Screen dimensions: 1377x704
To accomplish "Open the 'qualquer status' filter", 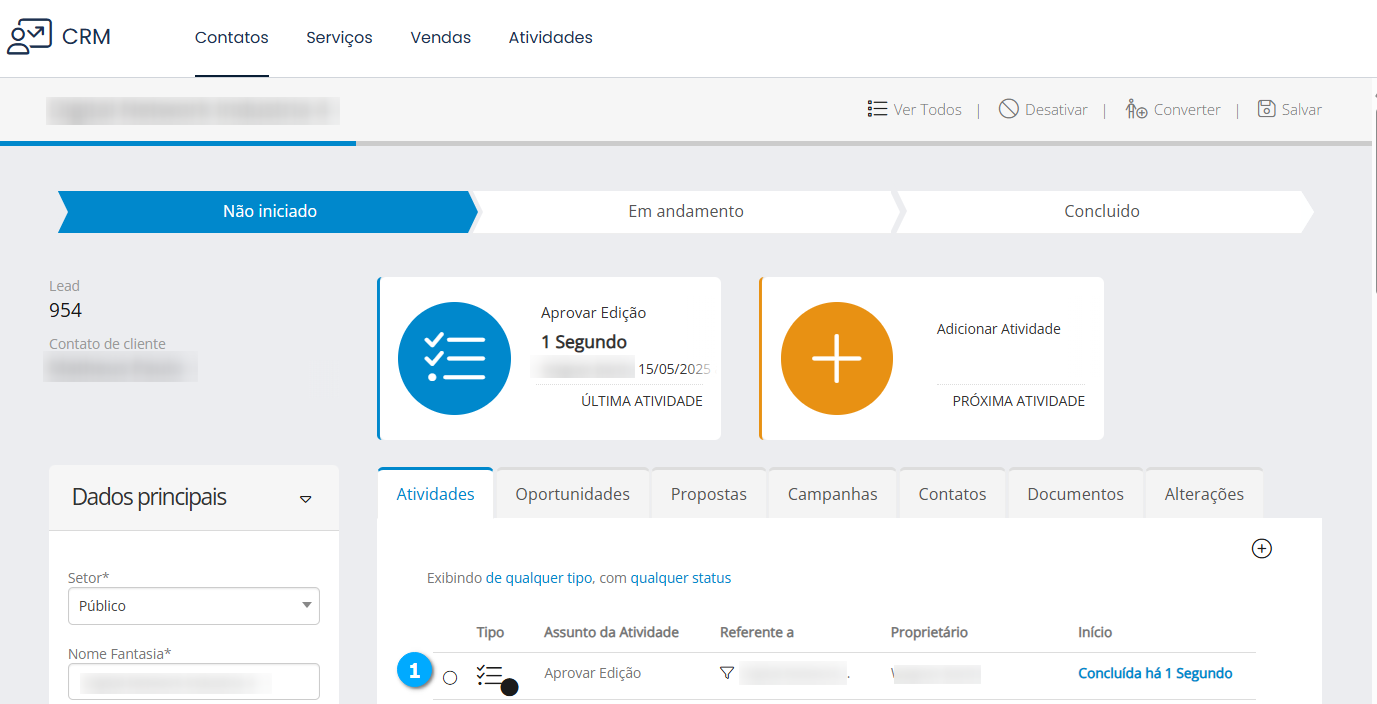I will (680, 578).
